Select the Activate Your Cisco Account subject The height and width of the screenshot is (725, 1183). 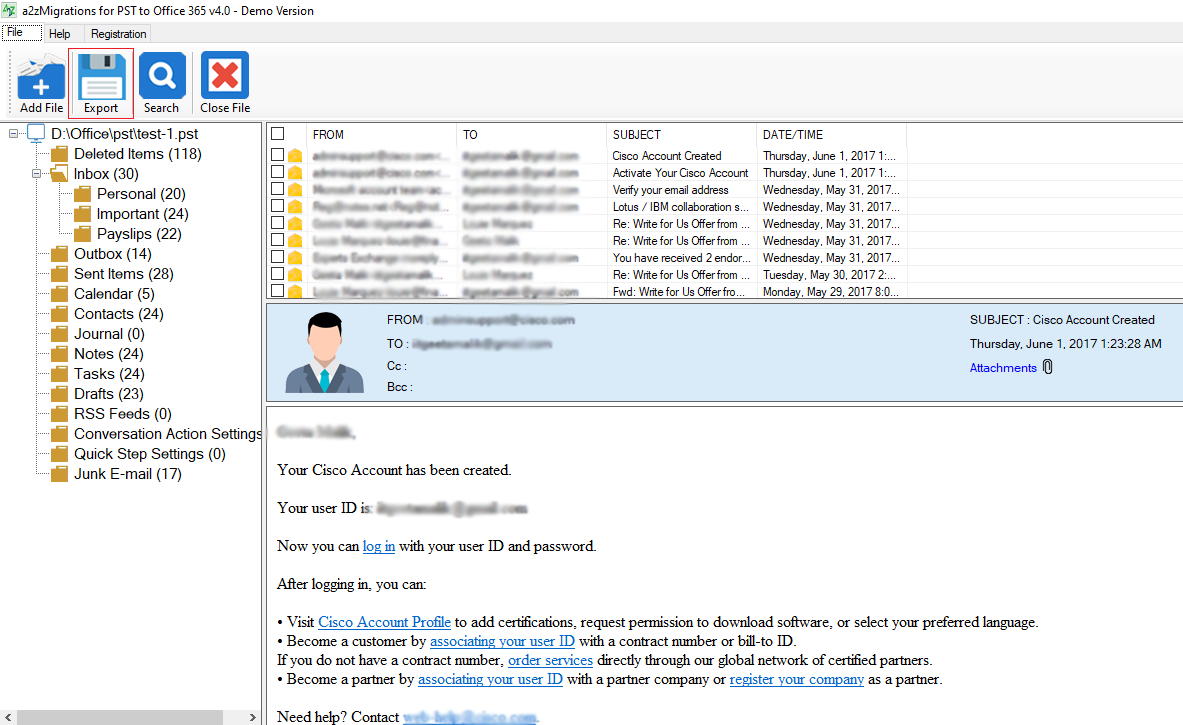(x=681, y=173)
